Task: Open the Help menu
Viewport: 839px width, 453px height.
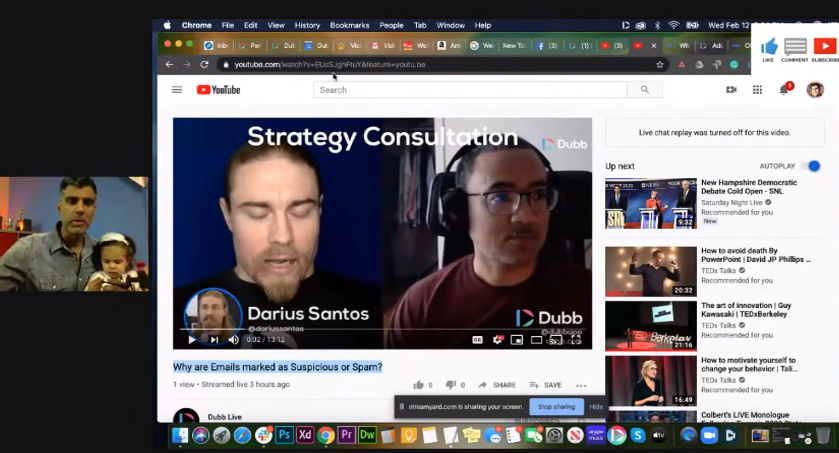Action: pyautogui.click(x=483, y=25)
